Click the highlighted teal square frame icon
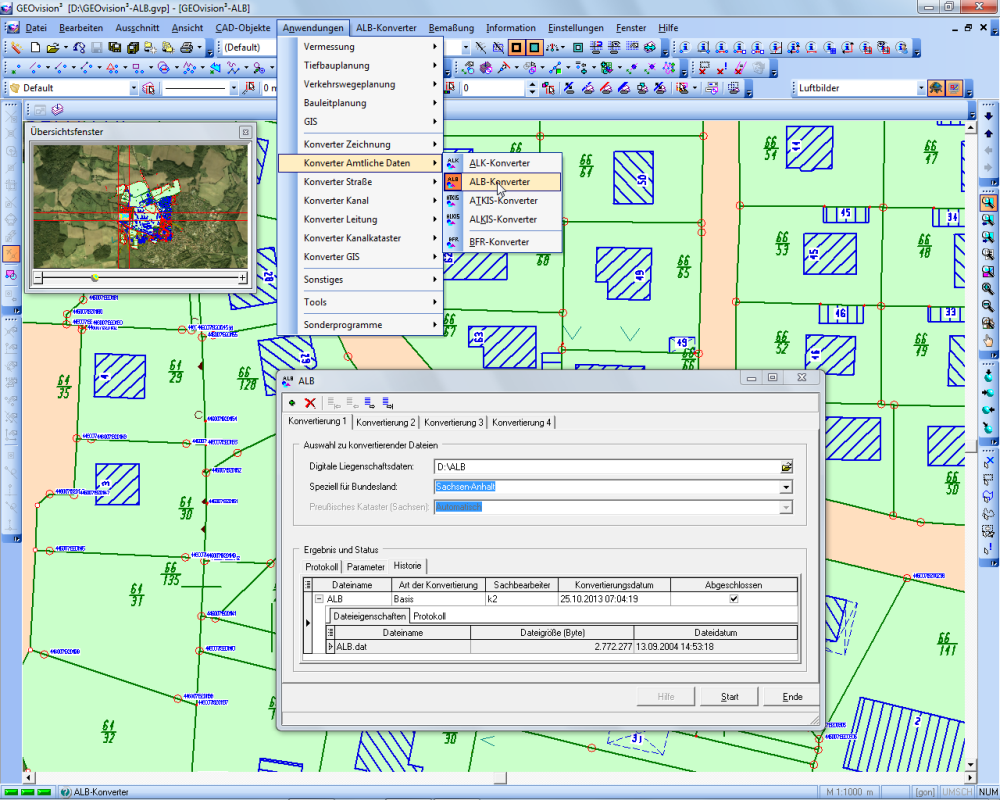The width and height of the screenshot is (1000, 800). (x=534, y=47)
